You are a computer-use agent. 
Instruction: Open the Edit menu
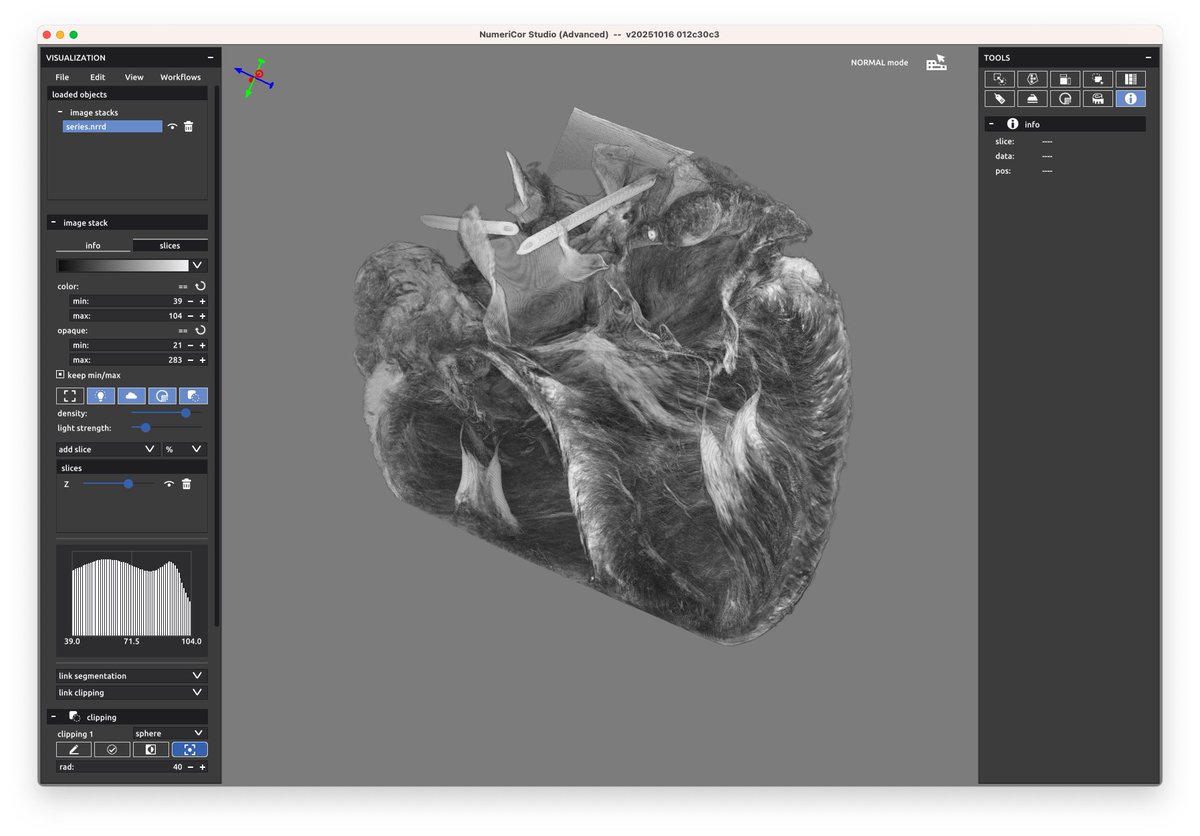[97, 77]
